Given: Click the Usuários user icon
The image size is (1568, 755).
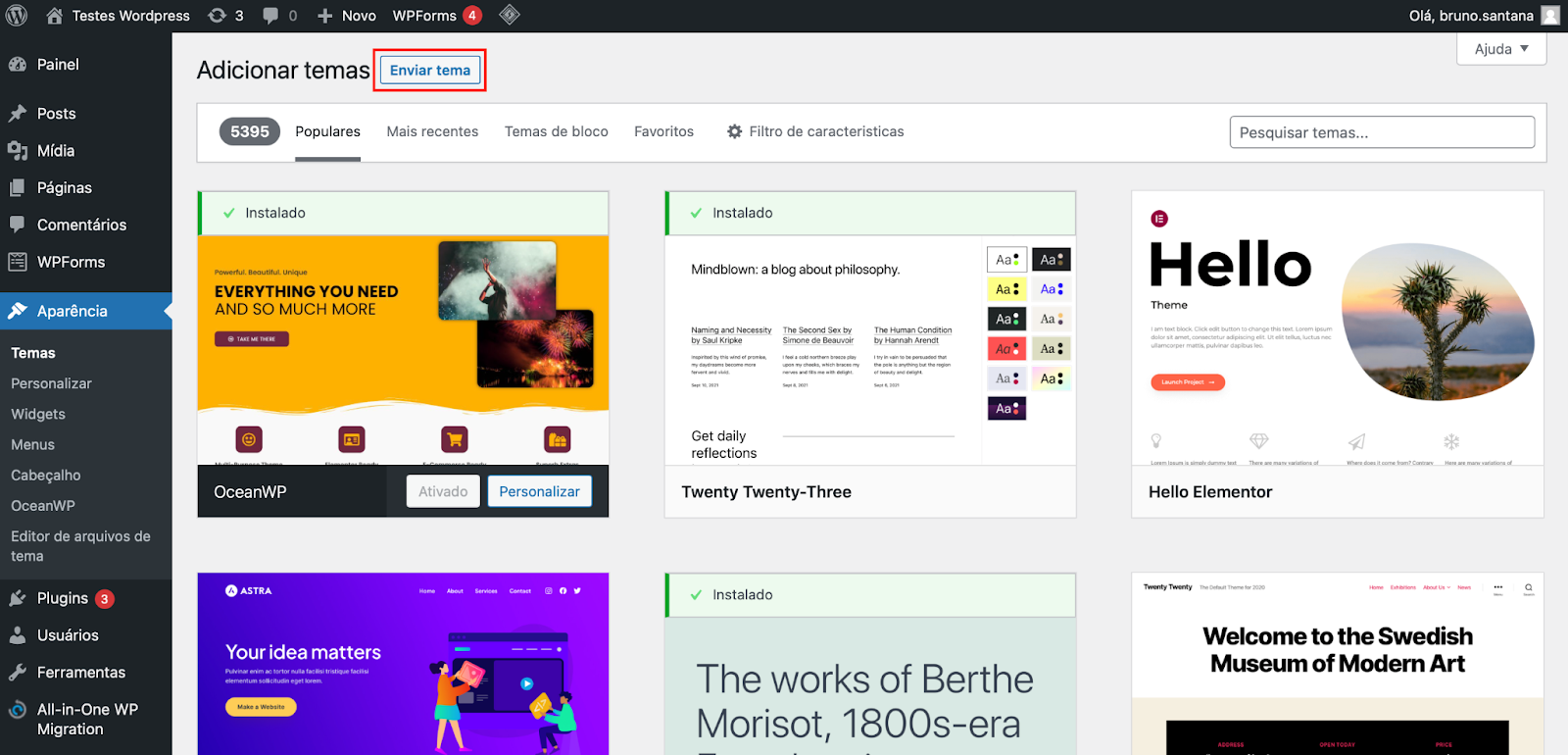Looking at the screenshot, I should (18, 635).
